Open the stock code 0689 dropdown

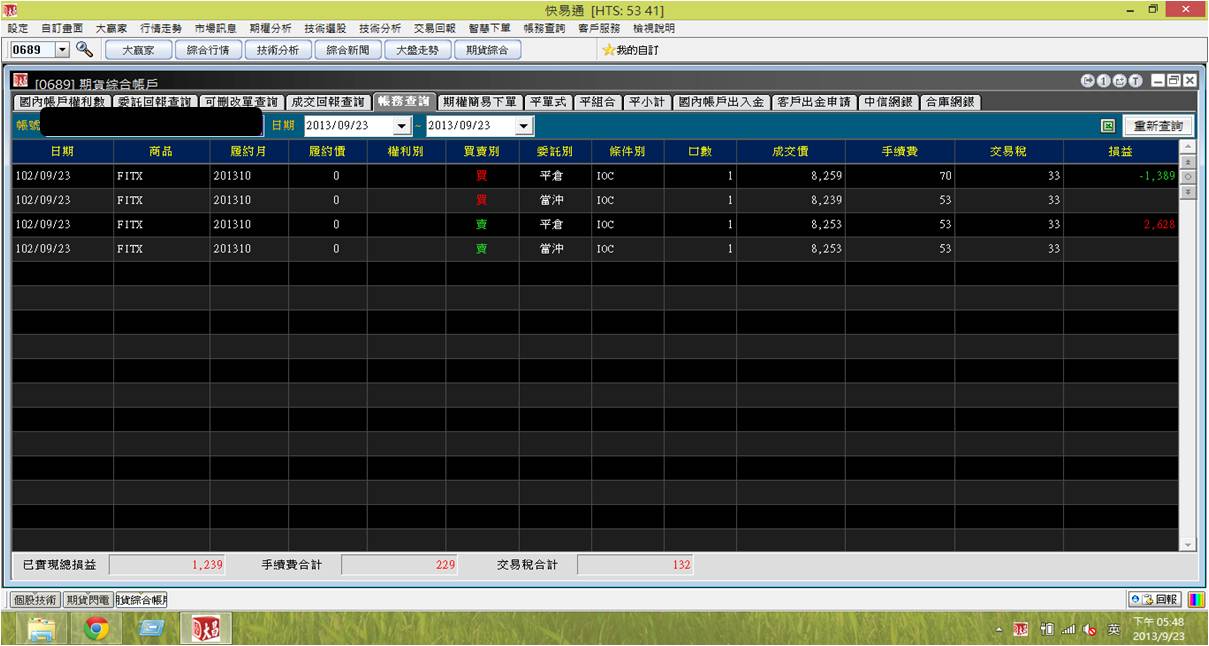(x=62, y=49)
